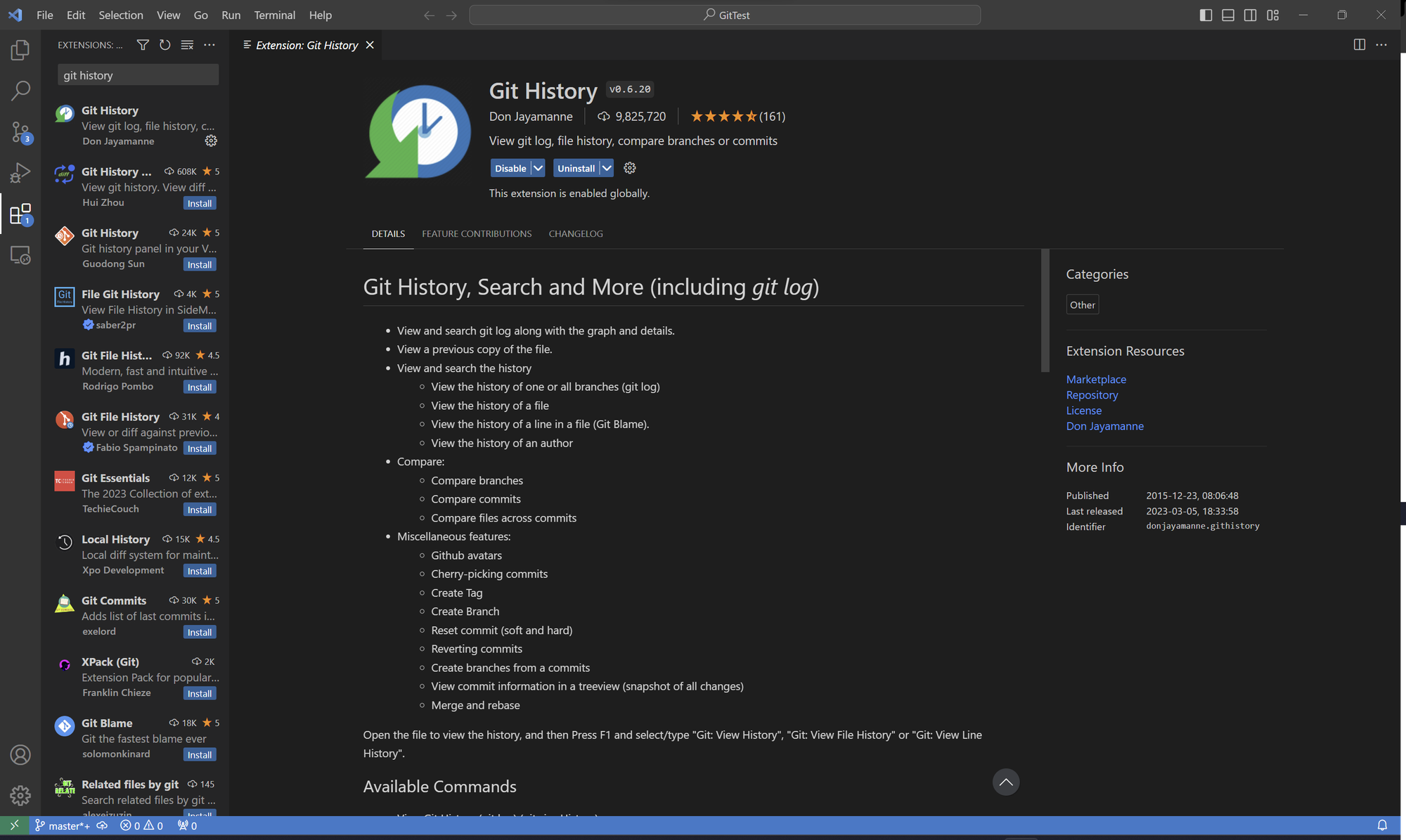
Task: Expand the Uninstall dropdown arrow
Action: (606, 168)
